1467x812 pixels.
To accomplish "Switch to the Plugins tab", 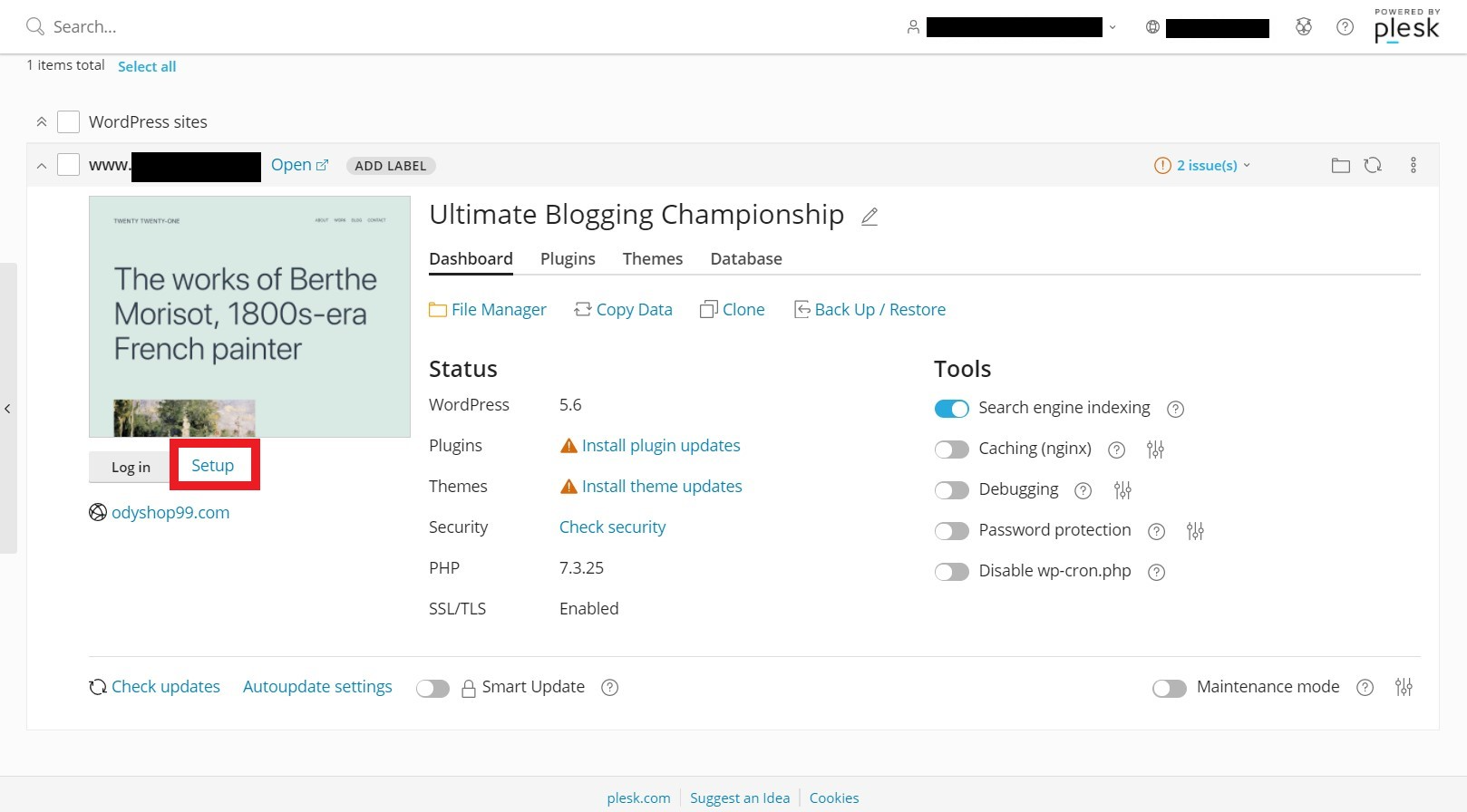I will (x=568, y=259).
